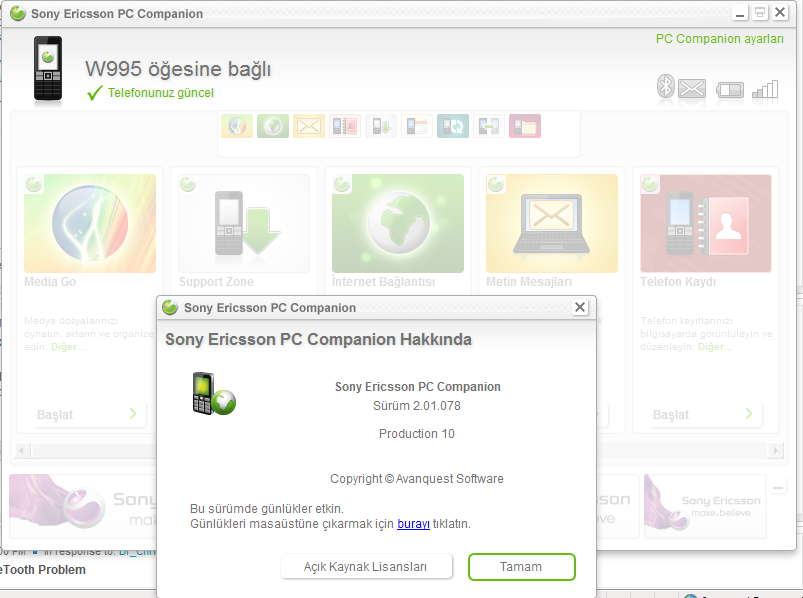Close the About dialog with X

click(580, 308)
